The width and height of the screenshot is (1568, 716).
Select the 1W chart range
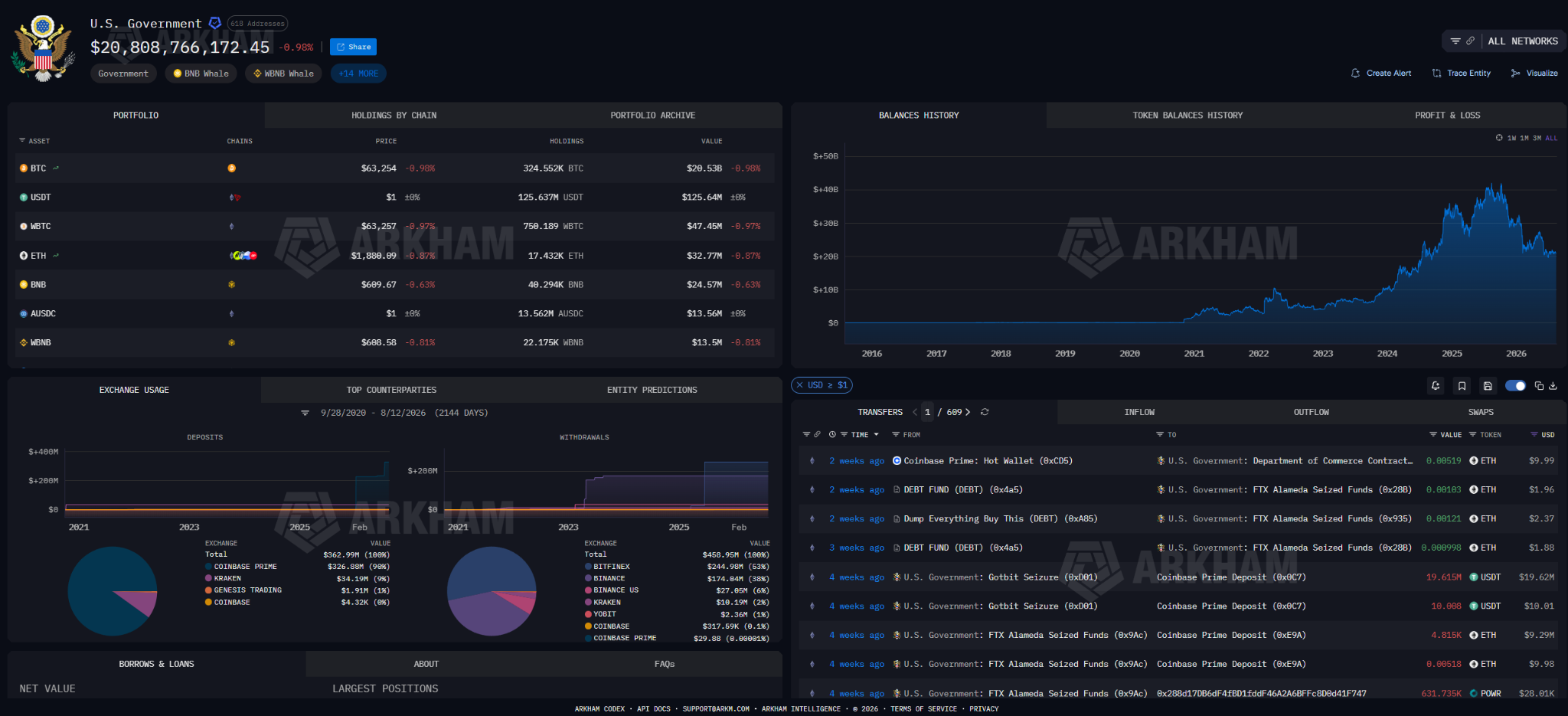click(1511, 139)
